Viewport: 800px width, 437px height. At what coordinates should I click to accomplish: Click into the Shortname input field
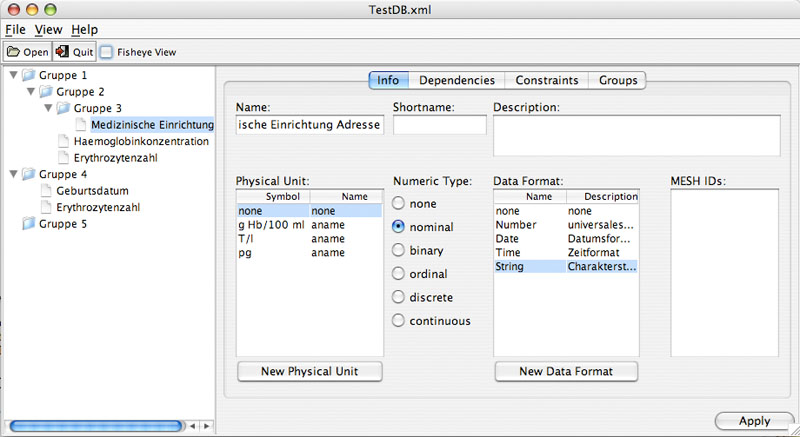coord(439,125)
